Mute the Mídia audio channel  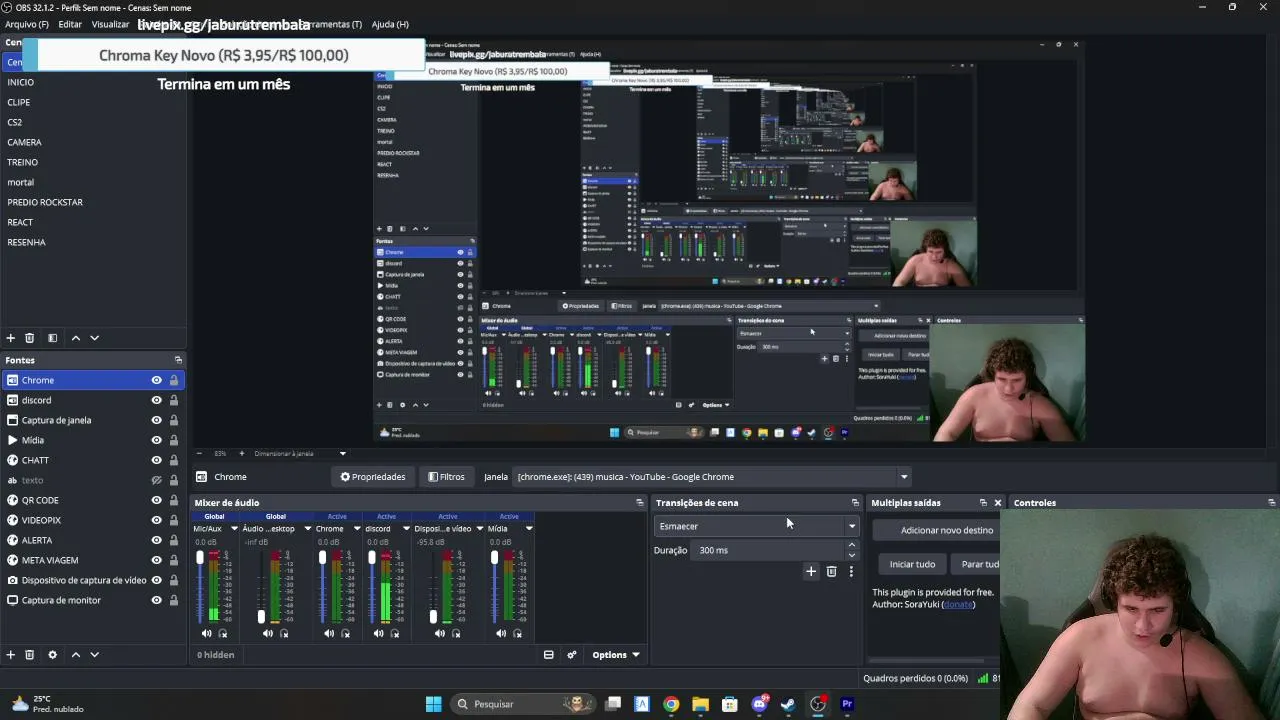click(501, 633)
